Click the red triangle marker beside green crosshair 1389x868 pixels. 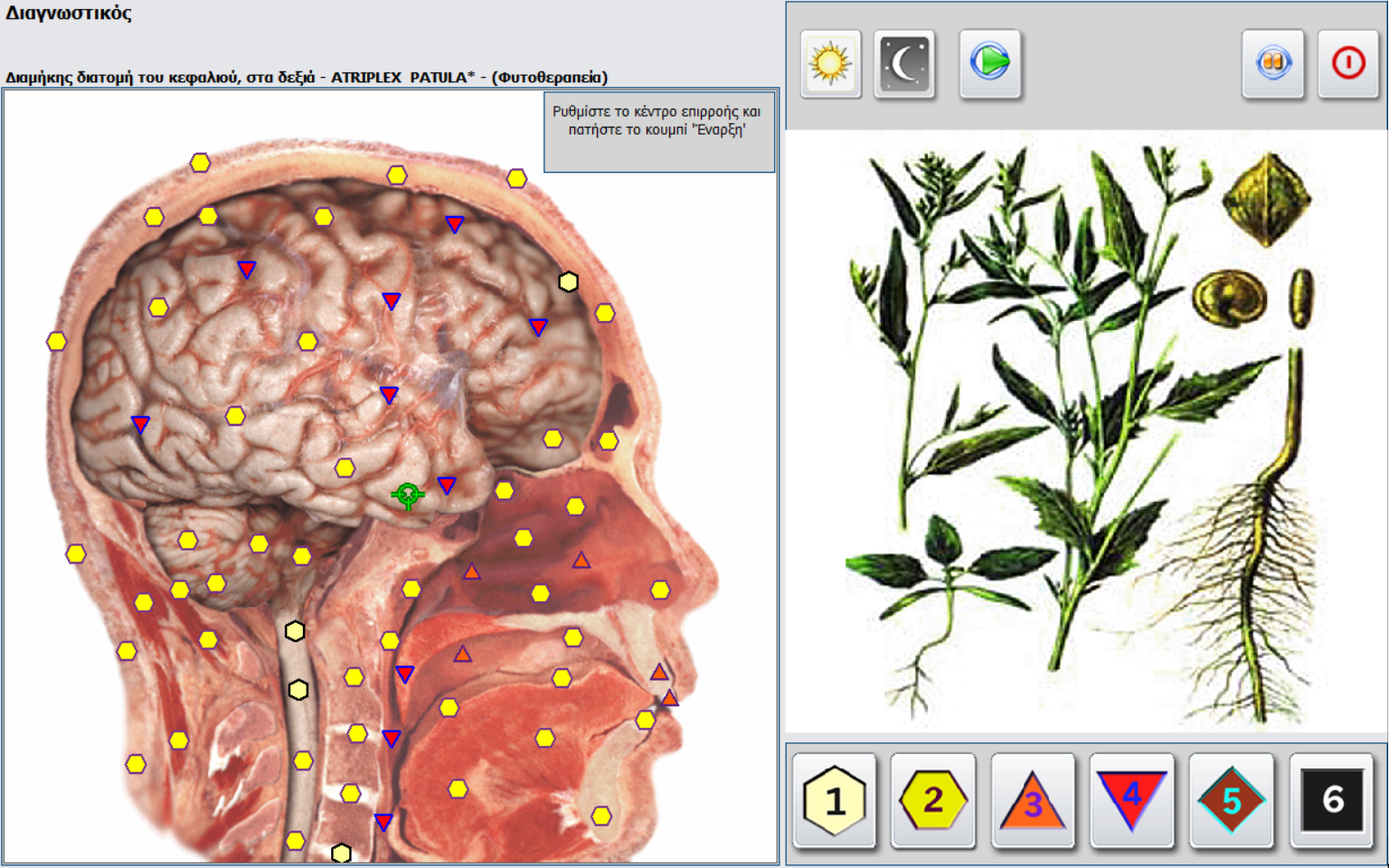click(x=447, y=486)
